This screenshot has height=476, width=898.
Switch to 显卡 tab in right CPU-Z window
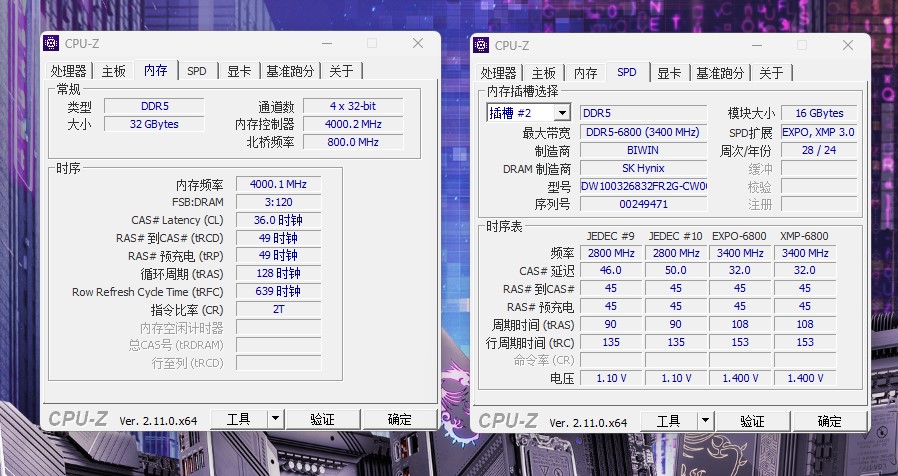coord(669,73)
